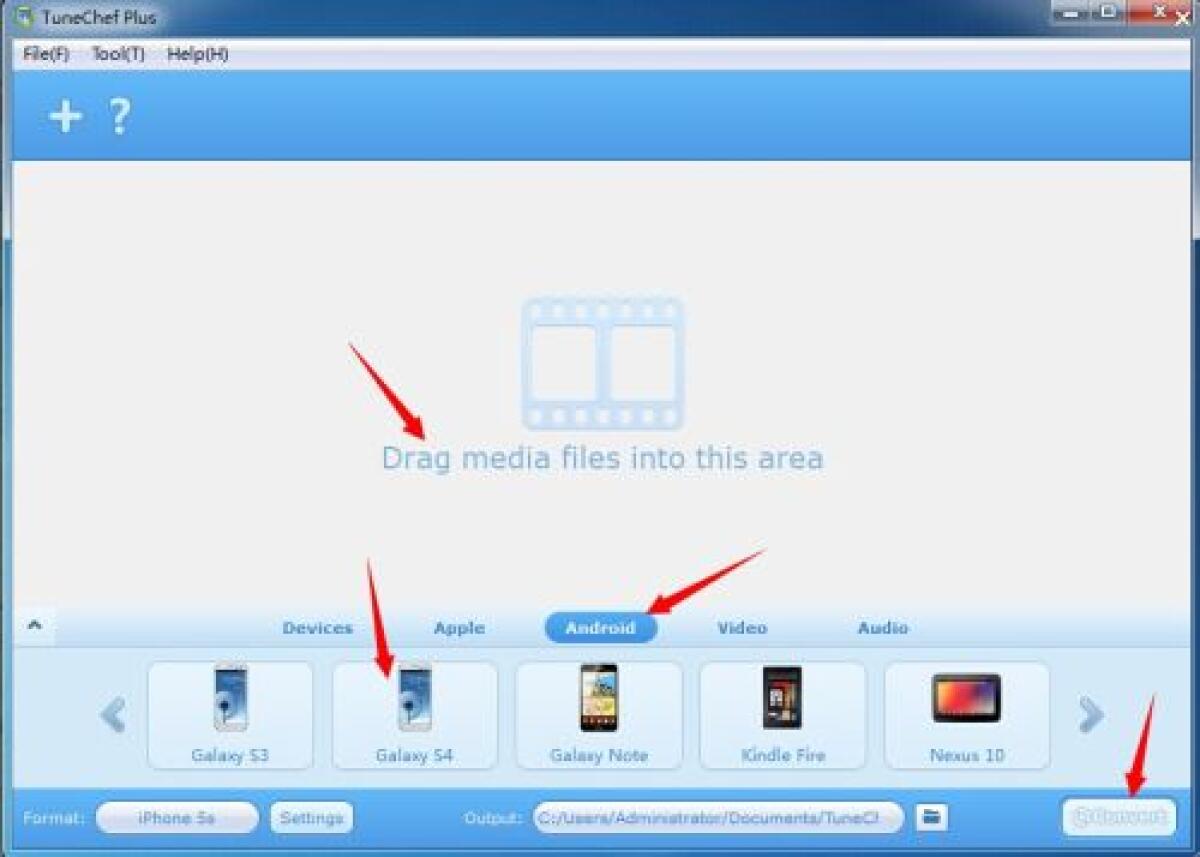Image resolution: width=1200 pixels, height=857 pixels.
Task: Switch to the Video tab
Action: coord(742,628)
